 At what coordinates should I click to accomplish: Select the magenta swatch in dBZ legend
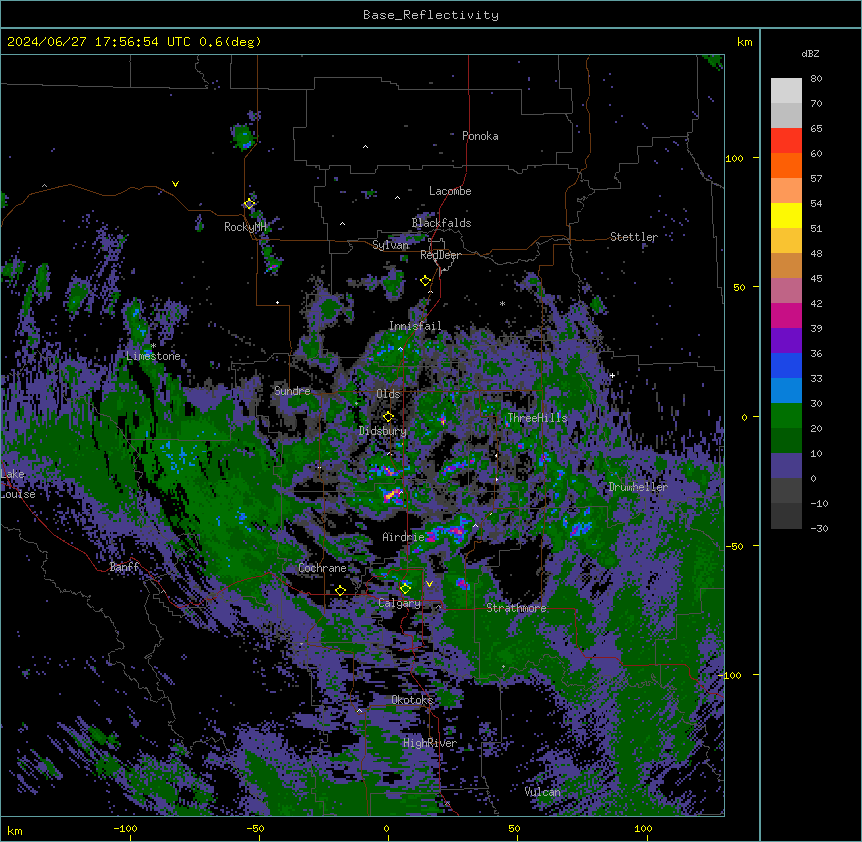point(786,315)
